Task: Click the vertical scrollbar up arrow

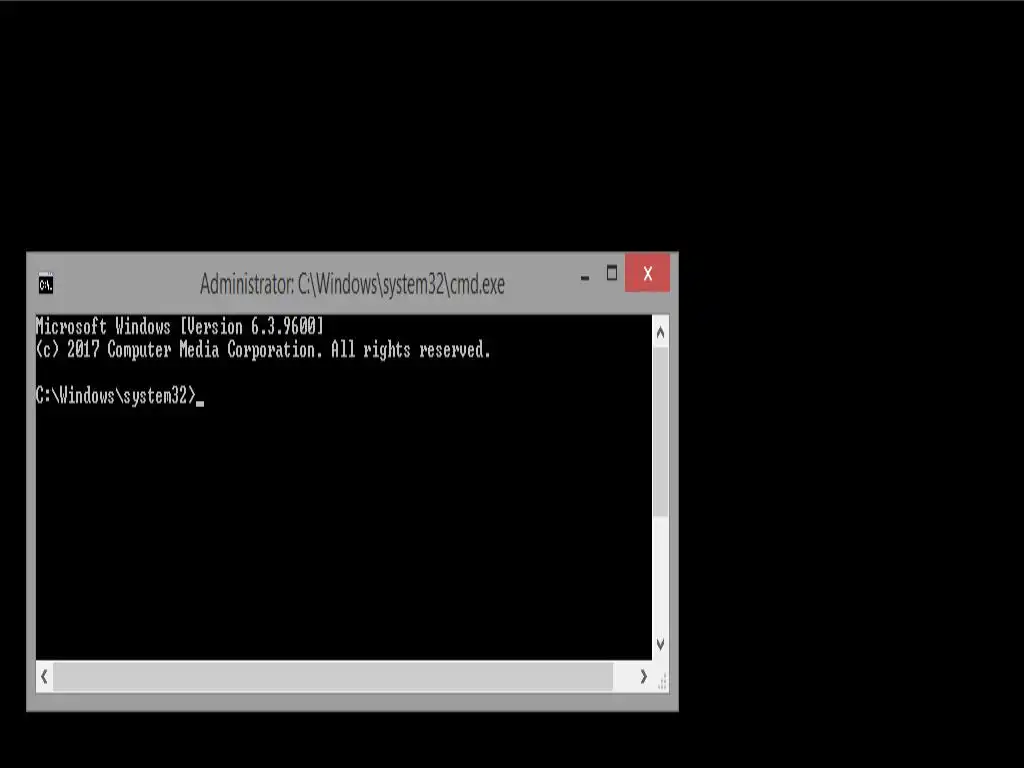Action: (660, 333)
